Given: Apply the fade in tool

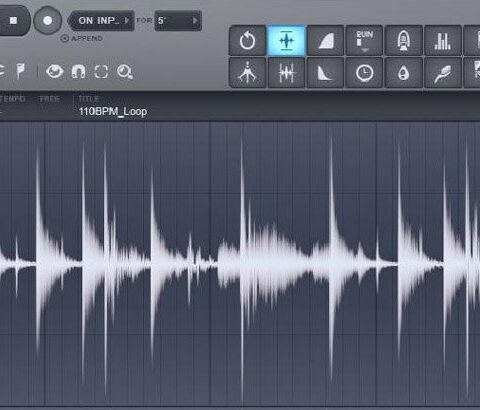Looking at the screenshot, I should pos(325,41).
